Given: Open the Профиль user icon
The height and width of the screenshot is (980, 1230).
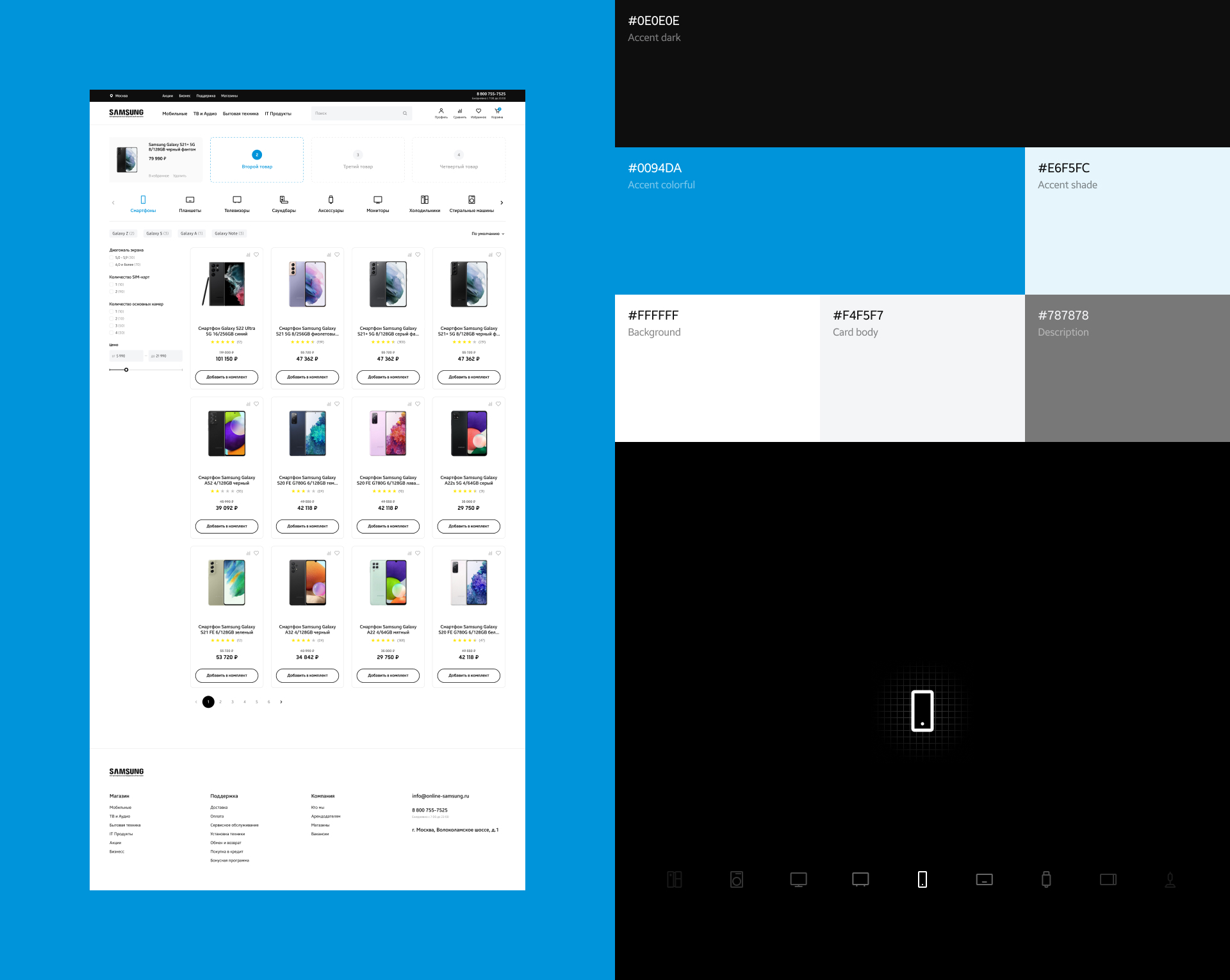Looking at the screenshot, I should pos(441,111).
